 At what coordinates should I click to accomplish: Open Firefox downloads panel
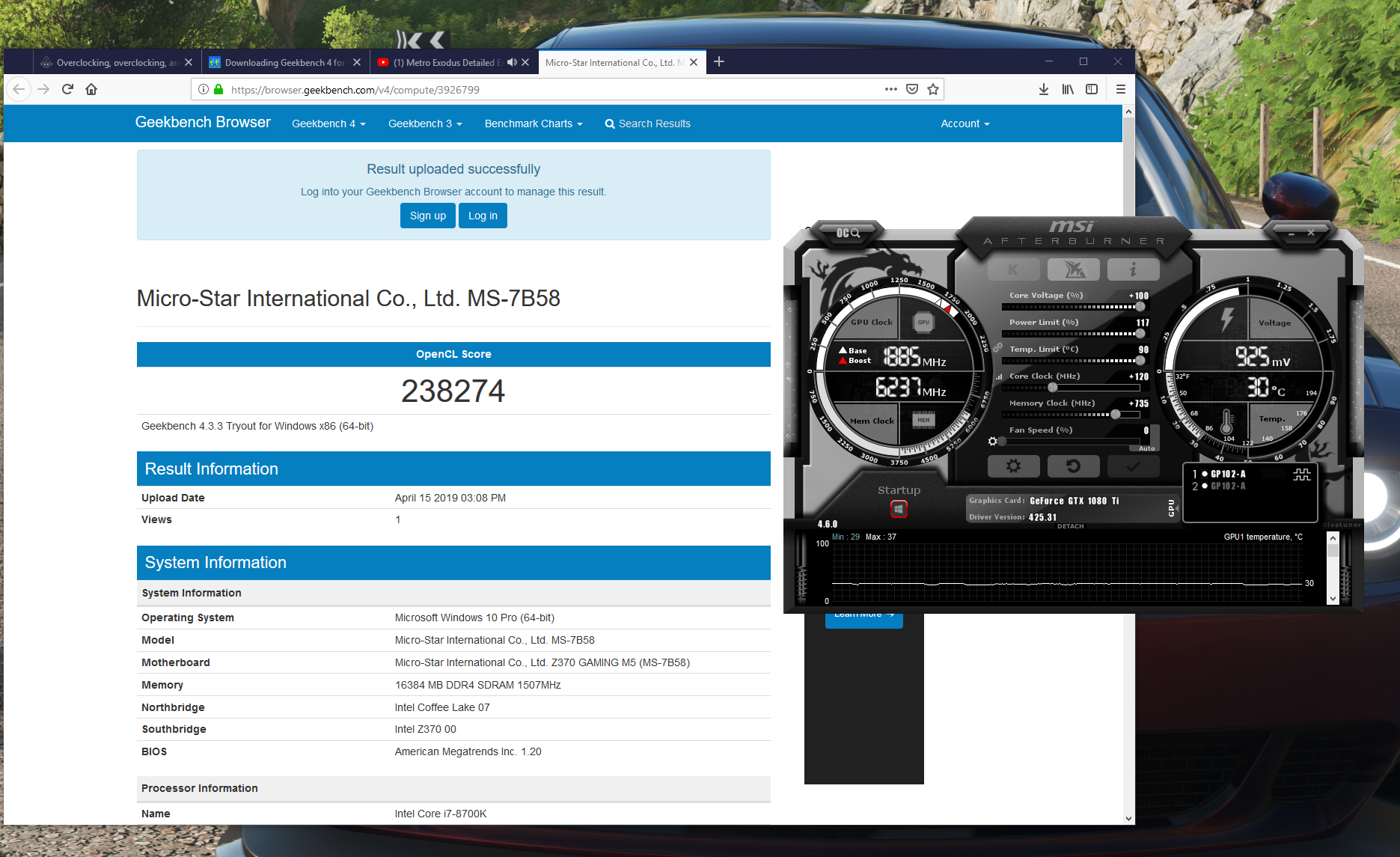1043,89
